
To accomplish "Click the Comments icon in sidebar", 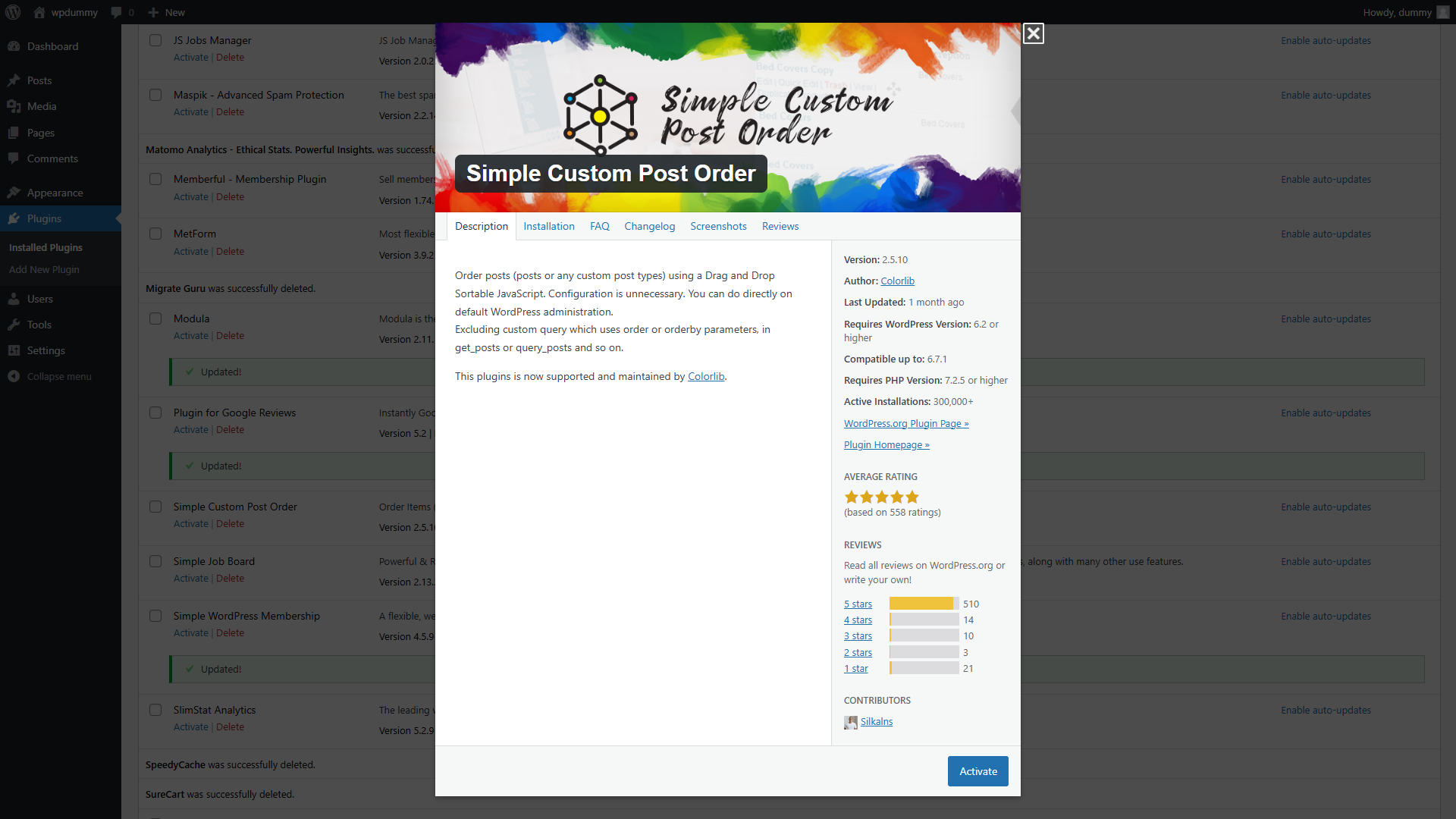I will (x=14, y=158).
